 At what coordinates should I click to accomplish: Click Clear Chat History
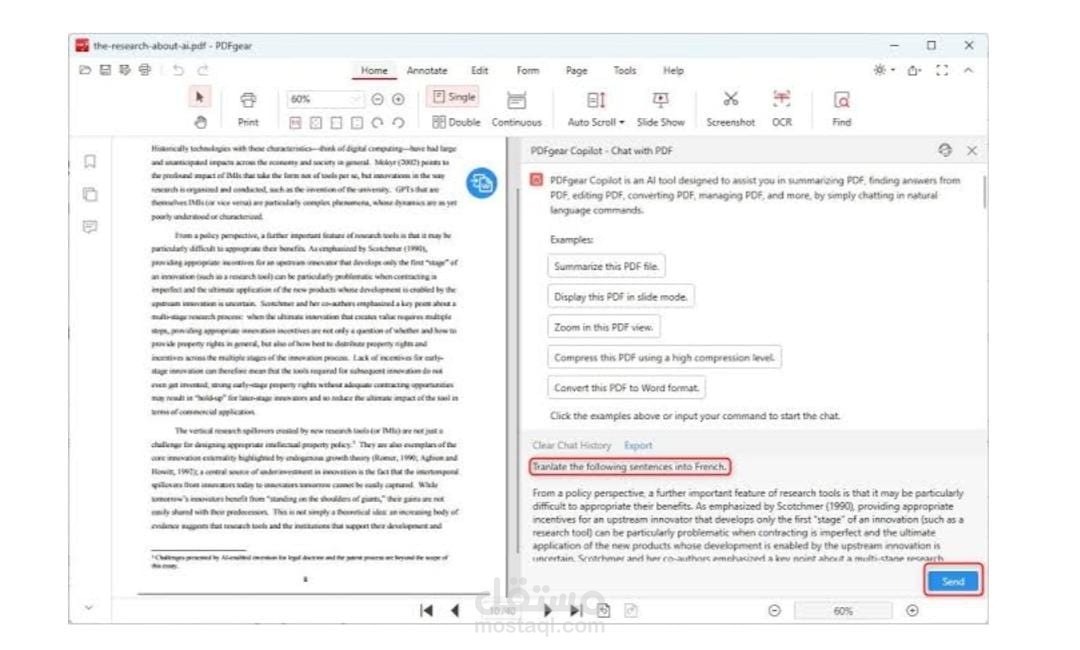pos(571,445)
